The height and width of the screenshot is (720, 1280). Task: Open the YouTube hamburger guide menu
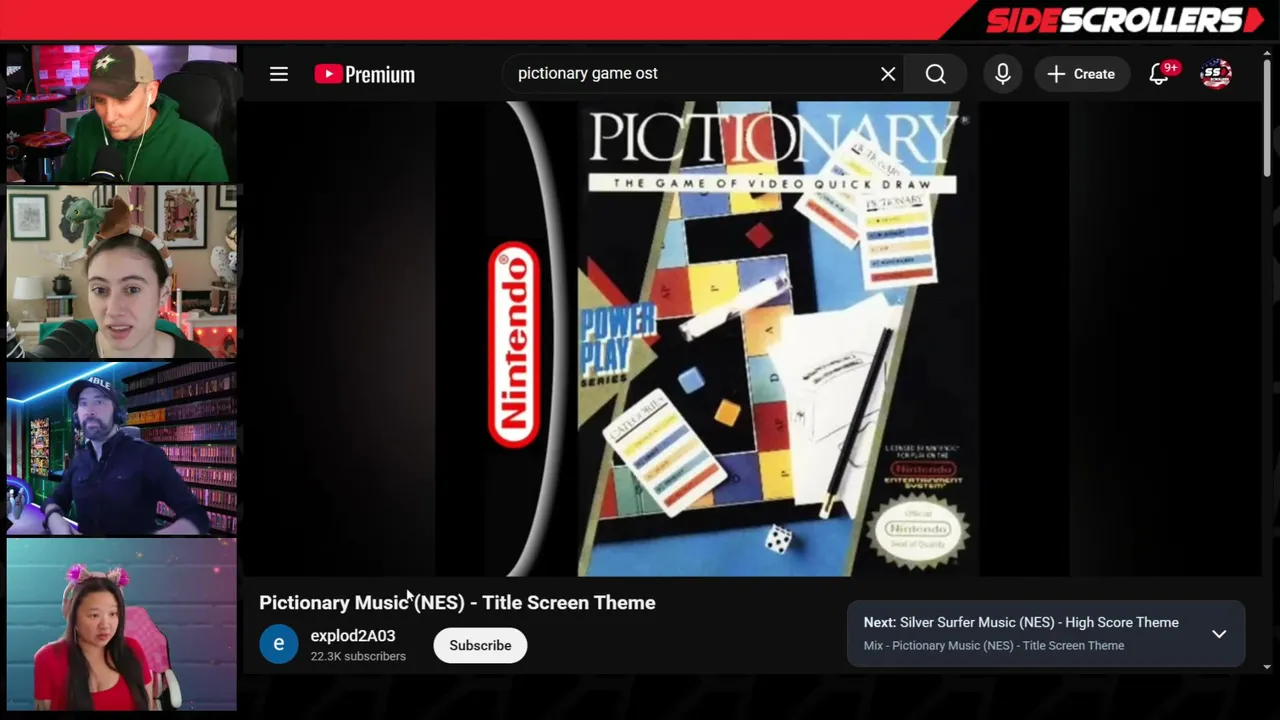click(x=279, y=74)
